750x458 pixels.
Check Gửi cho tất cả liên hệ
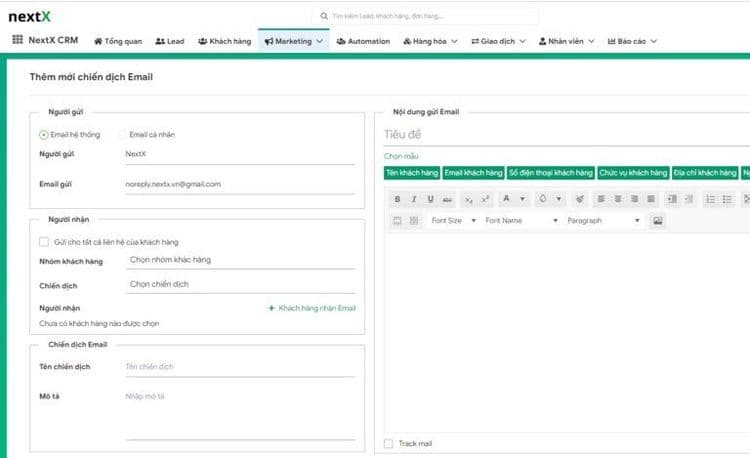pos(44,241)
